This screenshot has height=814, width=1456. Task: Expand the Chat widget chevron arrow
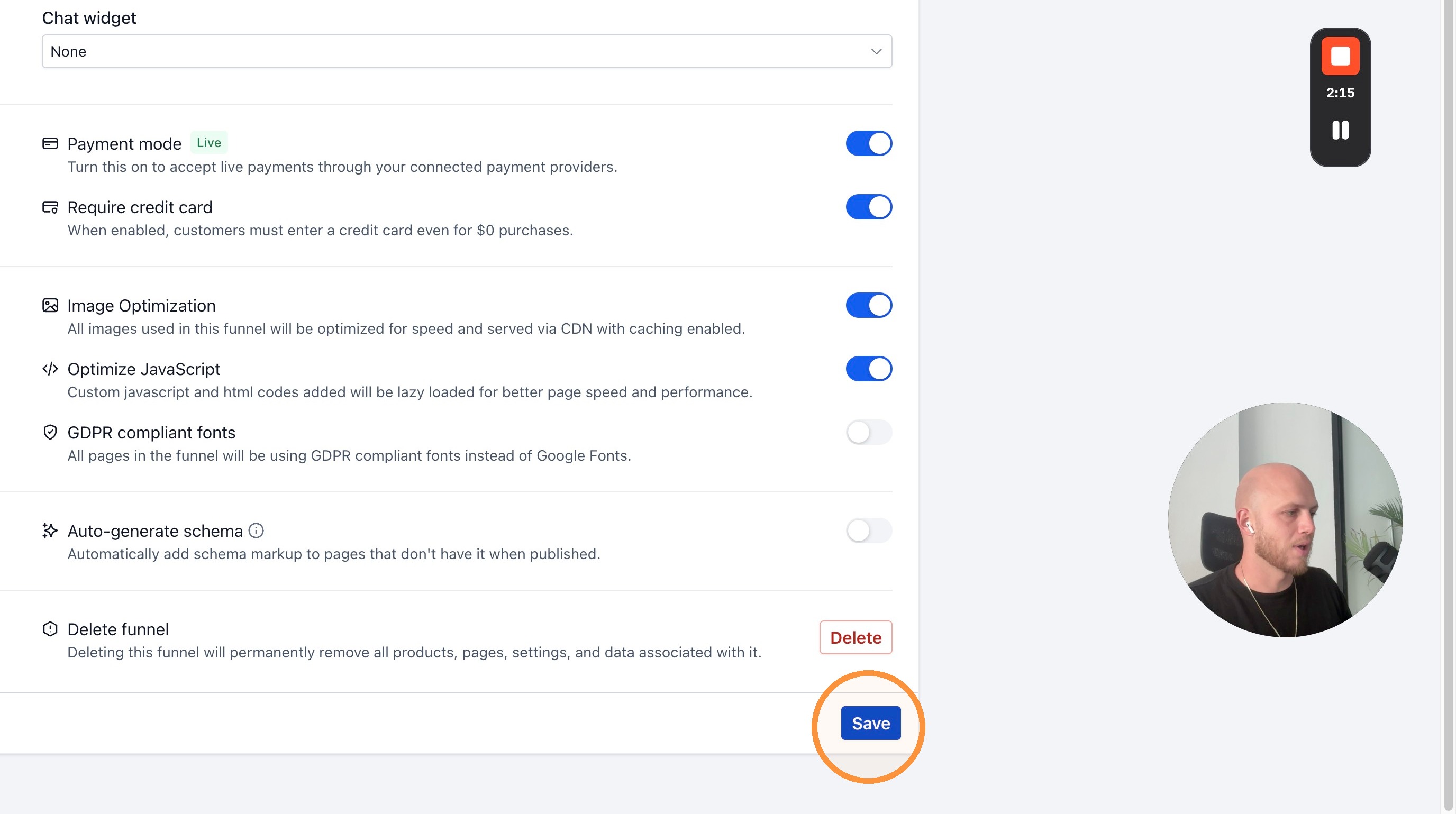coord(876,51)
